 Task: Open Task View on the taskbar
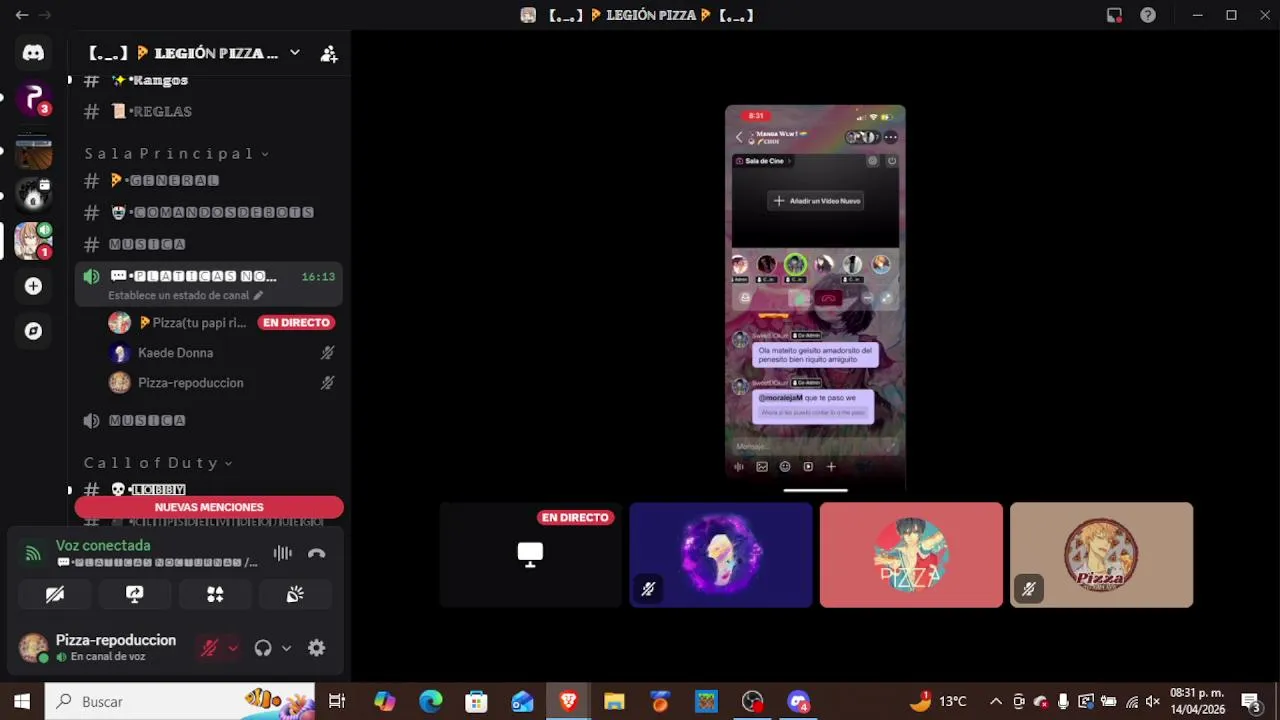click(337, 702)
